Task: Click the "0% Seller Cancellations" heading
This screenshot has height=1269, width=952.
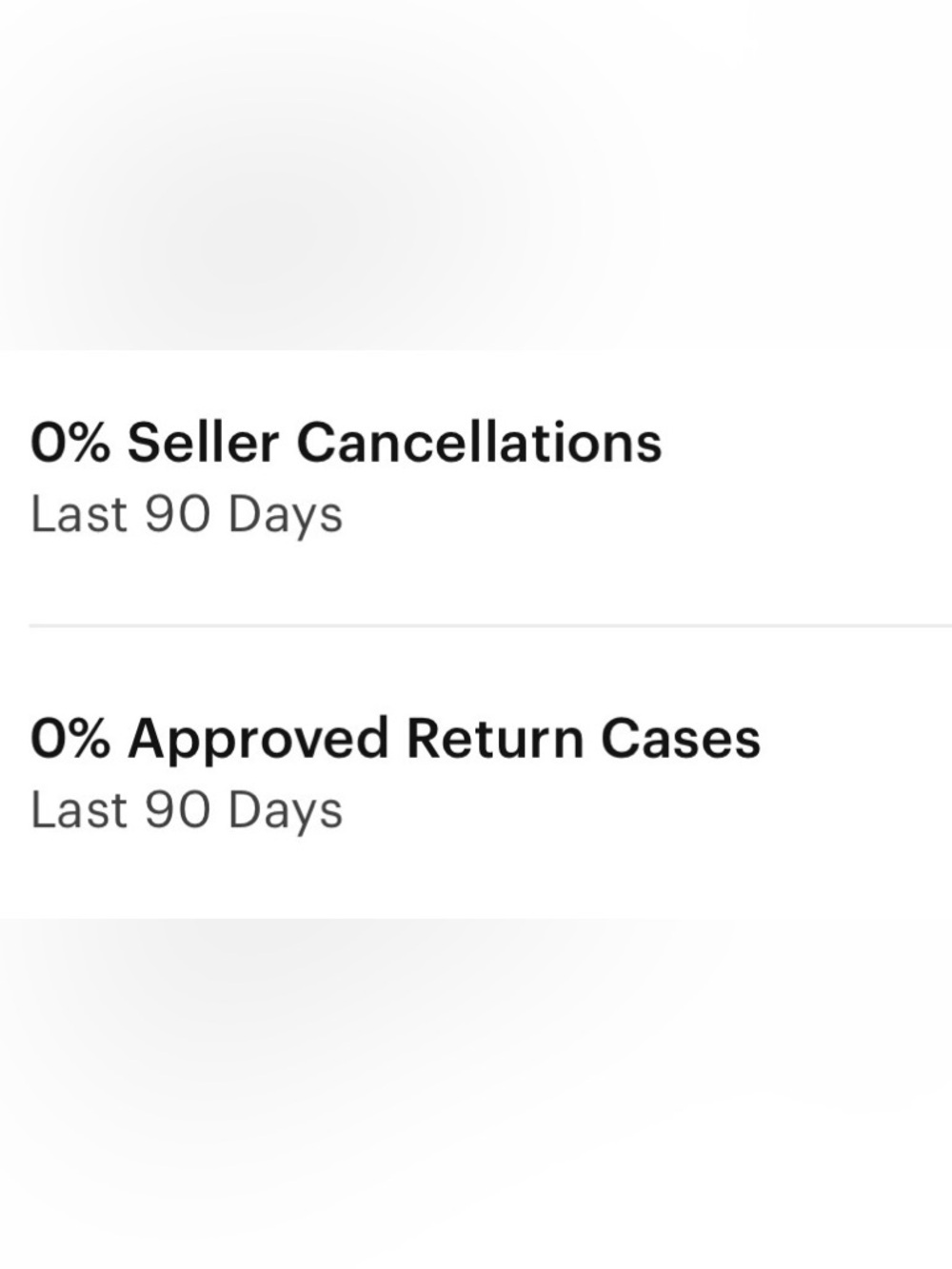Action: 346,443
